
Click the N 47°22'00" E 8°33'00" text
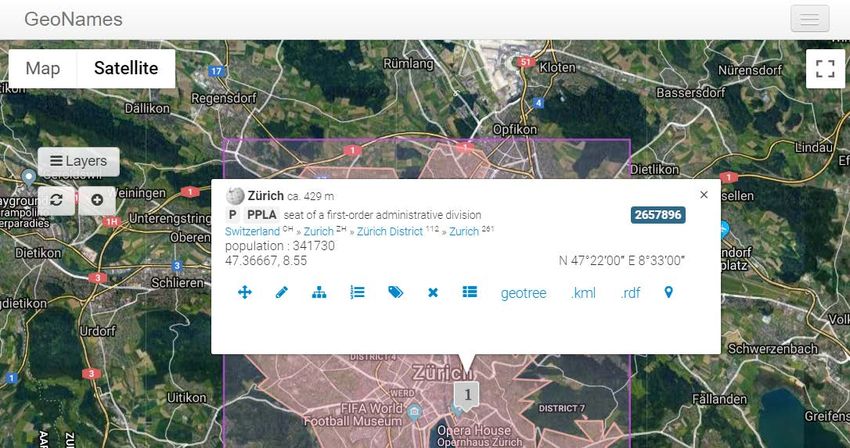(x=622, y=261)
